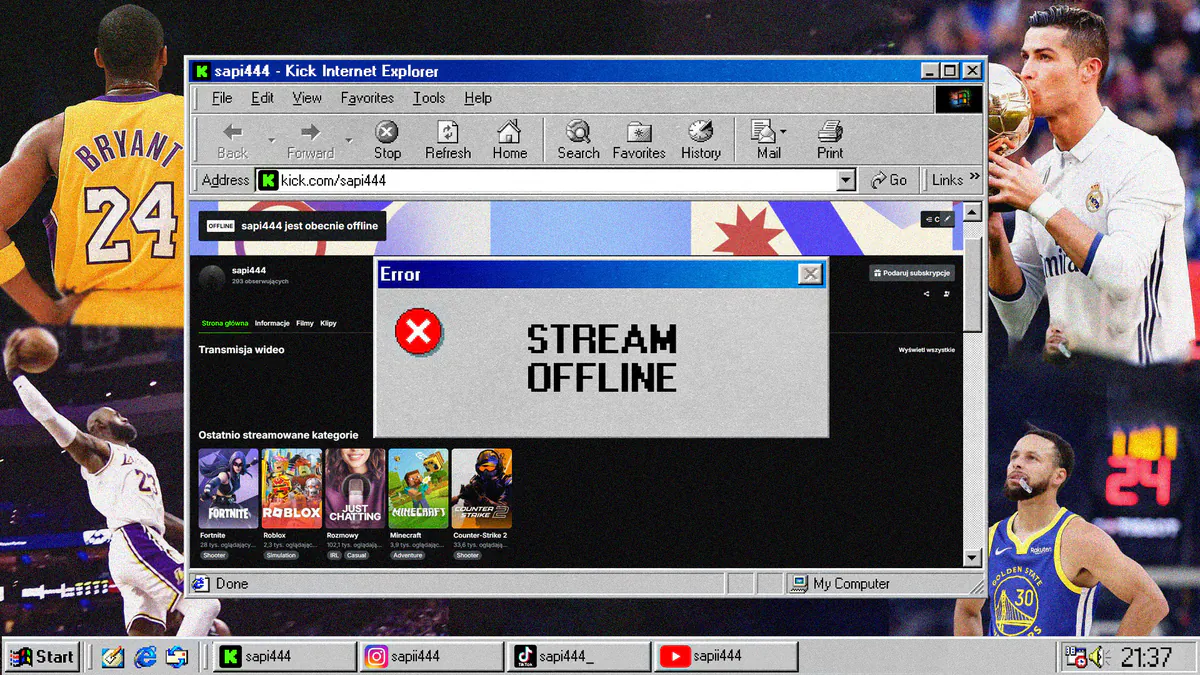The width and height of the screenshot is (1200, 675).
Task: Open the Favorites toolbar folder icon
Action: click(639, 132)
